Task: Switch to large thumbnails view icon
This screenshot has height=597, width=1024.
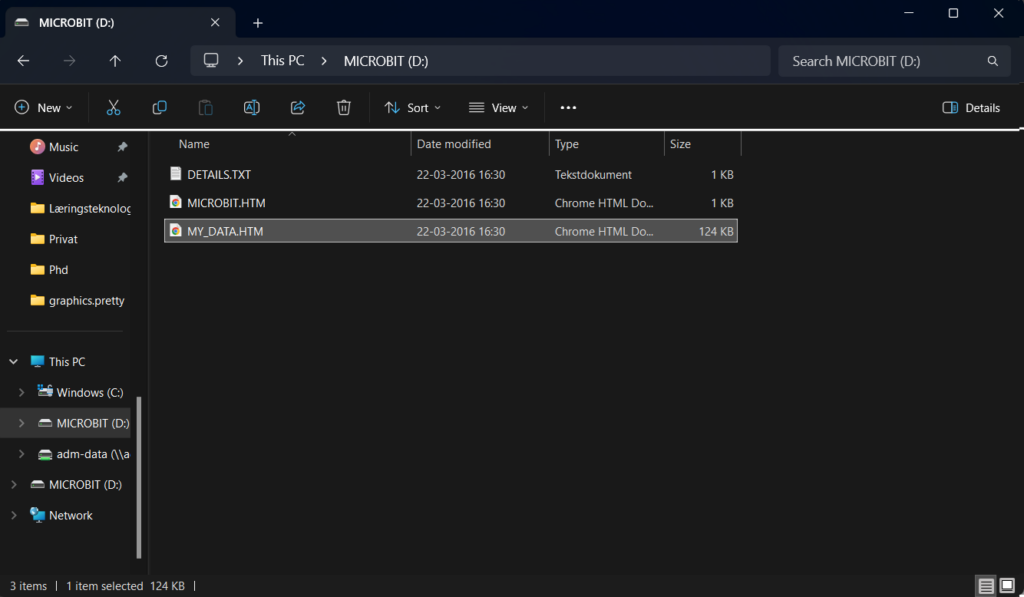Action: pos(1007,586)
